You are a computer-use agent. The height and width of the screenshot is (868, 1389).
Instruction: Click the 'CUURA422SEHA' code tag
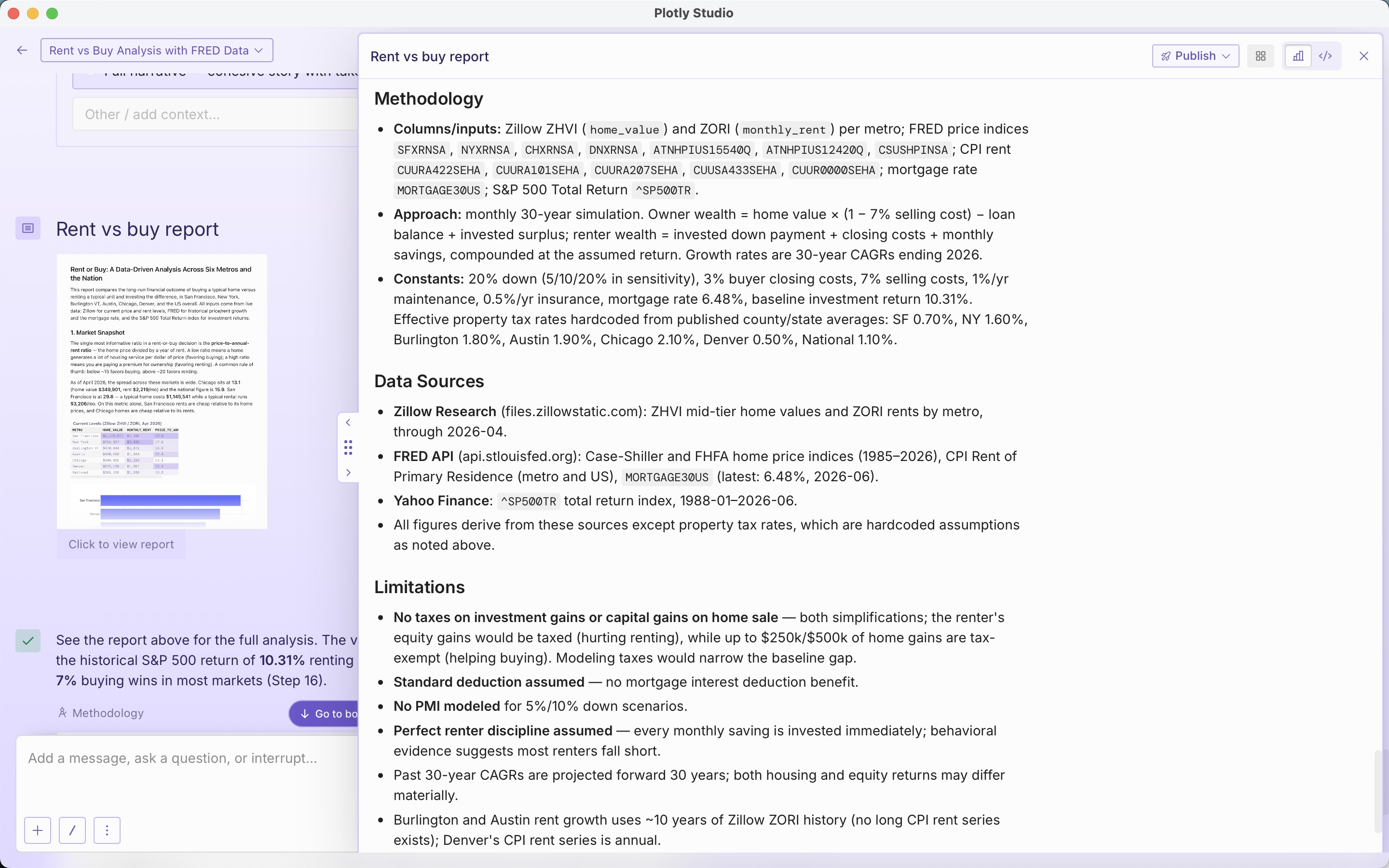438,171
